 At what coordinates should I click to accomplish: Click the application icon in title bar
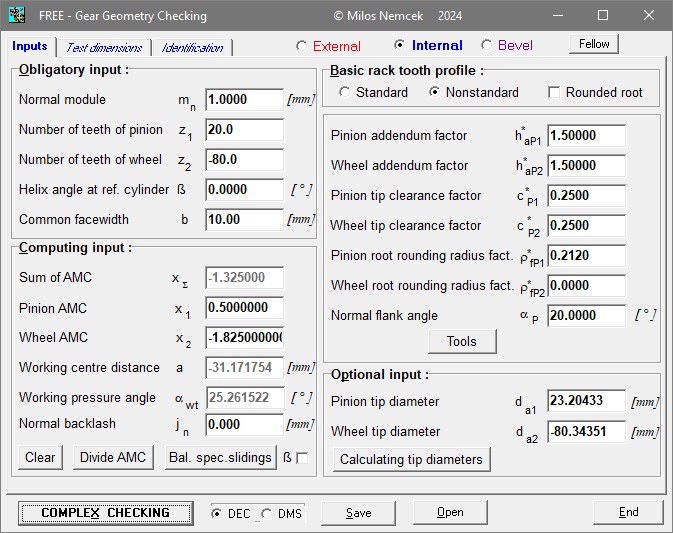click(x=17, y=15)
